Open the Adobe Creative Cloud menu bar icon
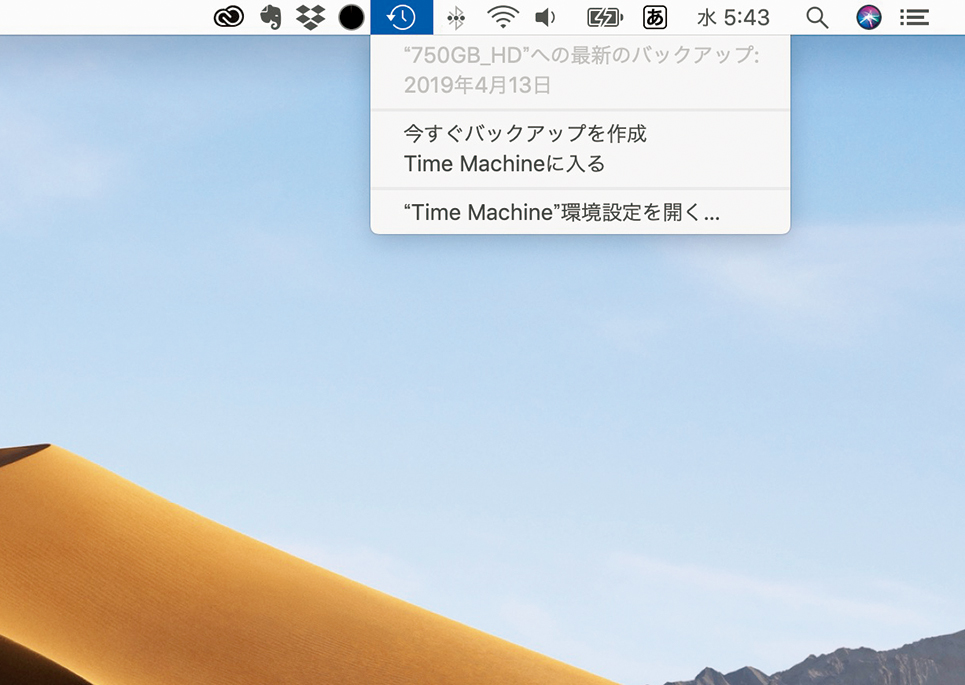 (229, 17)
